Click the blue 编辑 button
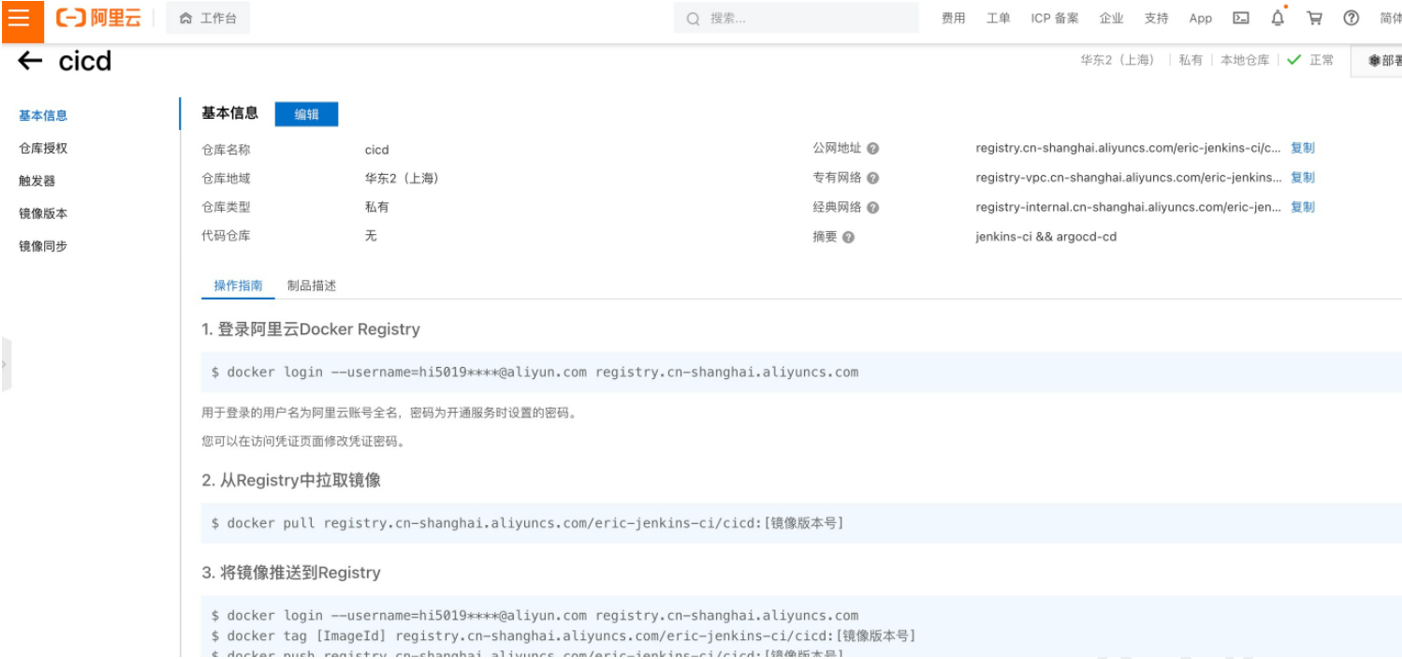Image resolution: width=1402 pixels, height=659 pixels. coord(306,114)
